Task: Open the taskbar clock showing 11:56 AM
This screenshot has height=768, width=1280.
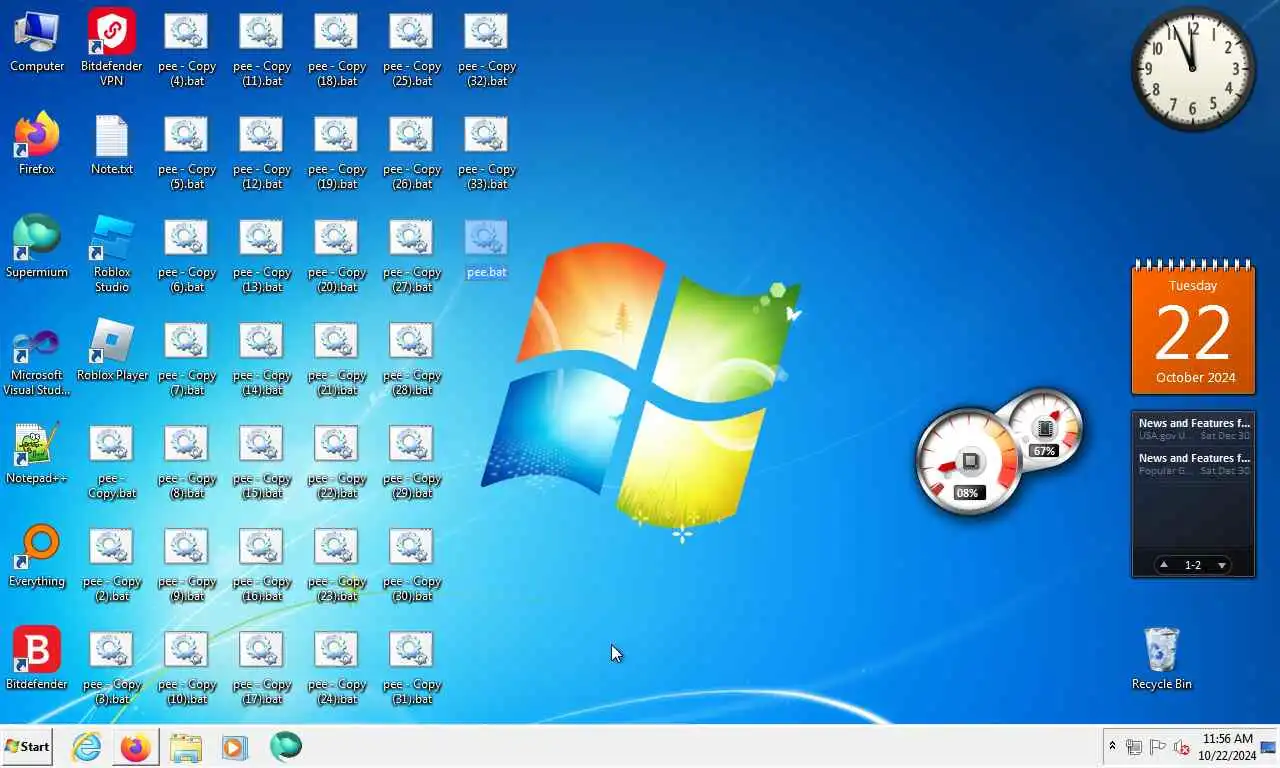Action: coord(1228,747)
